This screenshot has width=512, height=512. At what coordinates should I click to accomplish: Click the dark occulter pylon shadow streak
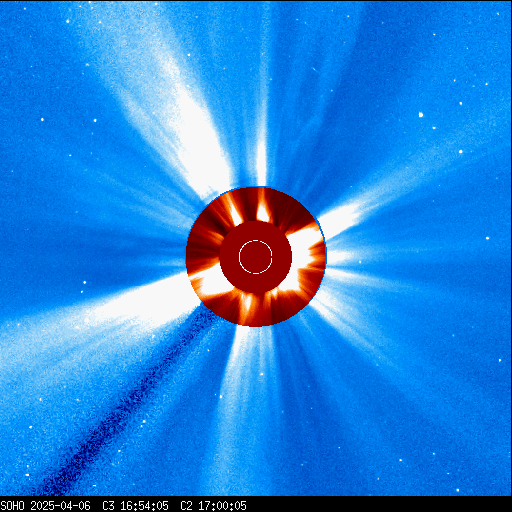(x=127, y=400)
